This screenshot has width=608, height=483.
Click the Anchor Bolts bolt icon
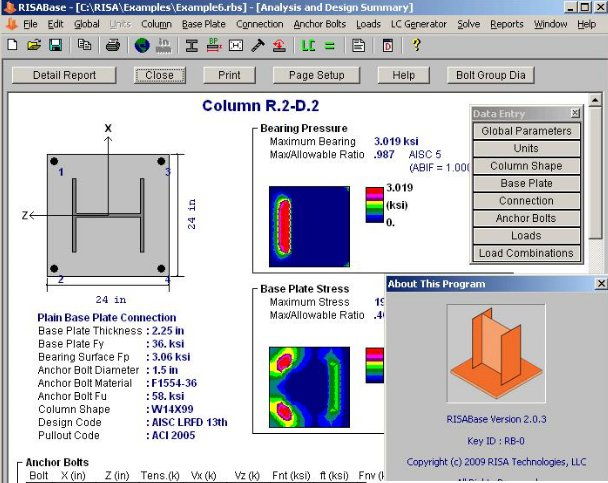tap(257, 46)
